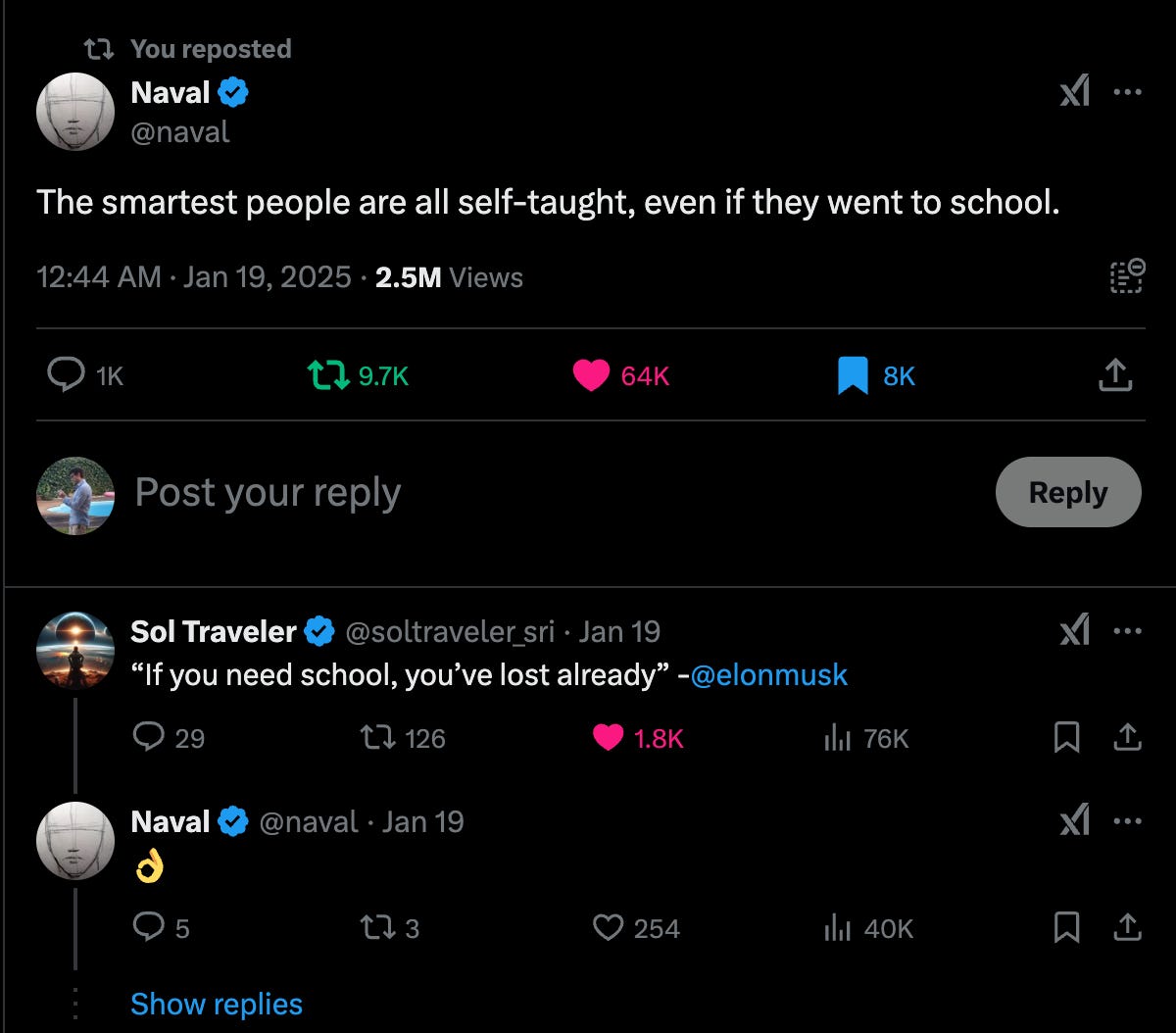The width and height of the screenshot is (1176, 1033).
Task: Repost Sol Traveler's reply with 126 reposts
Action: point(382,737)
